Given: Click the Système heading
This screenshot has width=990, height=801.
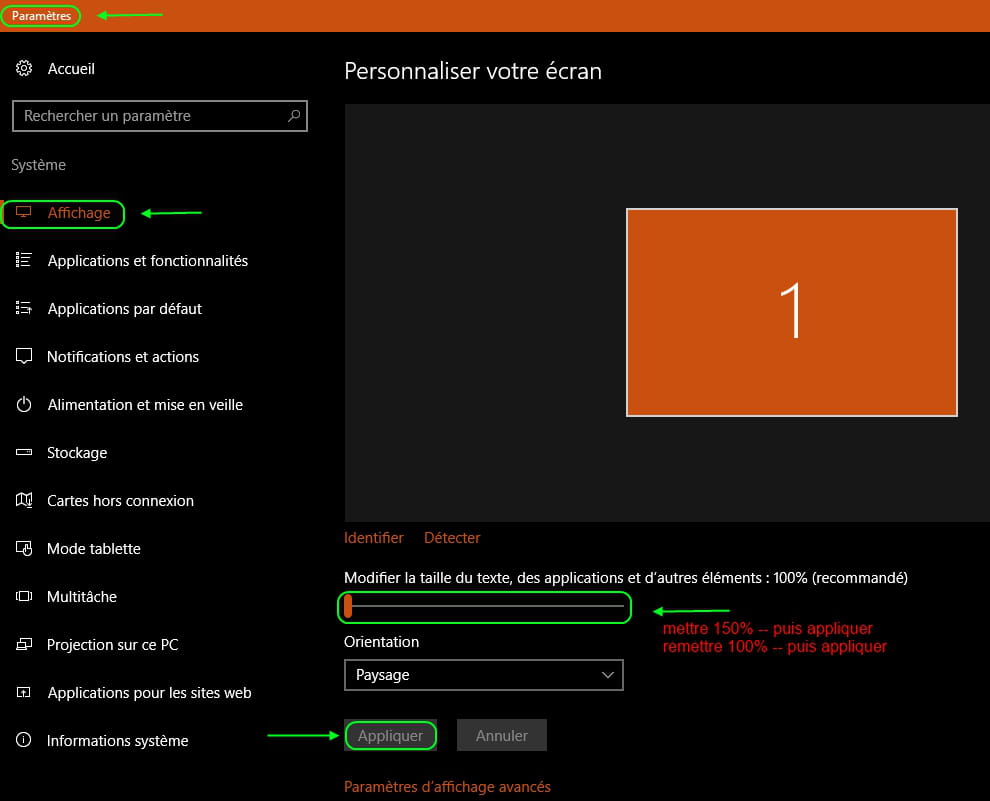Looking at the screenshot, I should coord(39,165).
